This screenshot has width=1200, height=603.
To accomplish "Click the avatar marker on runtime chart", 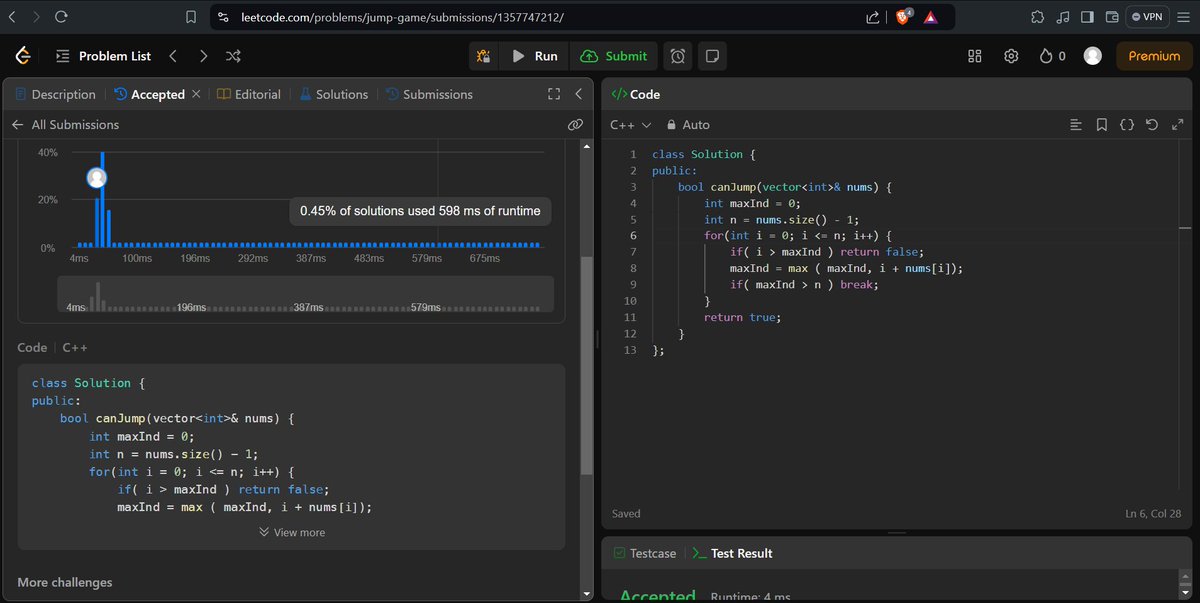I will [x=97, y=178].
